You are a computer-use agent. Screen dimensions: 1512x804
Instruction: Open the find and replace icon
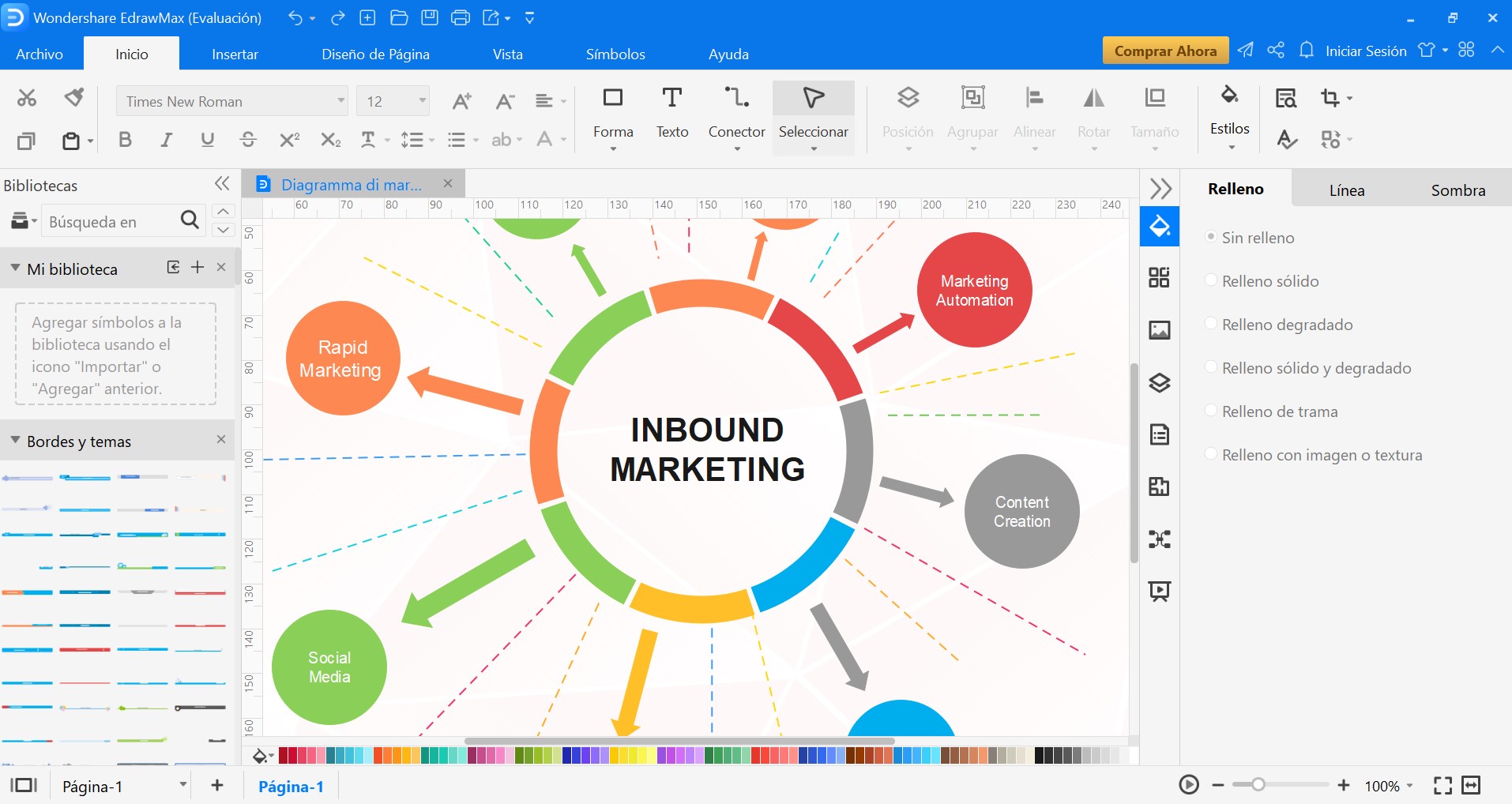point(1286,98)
